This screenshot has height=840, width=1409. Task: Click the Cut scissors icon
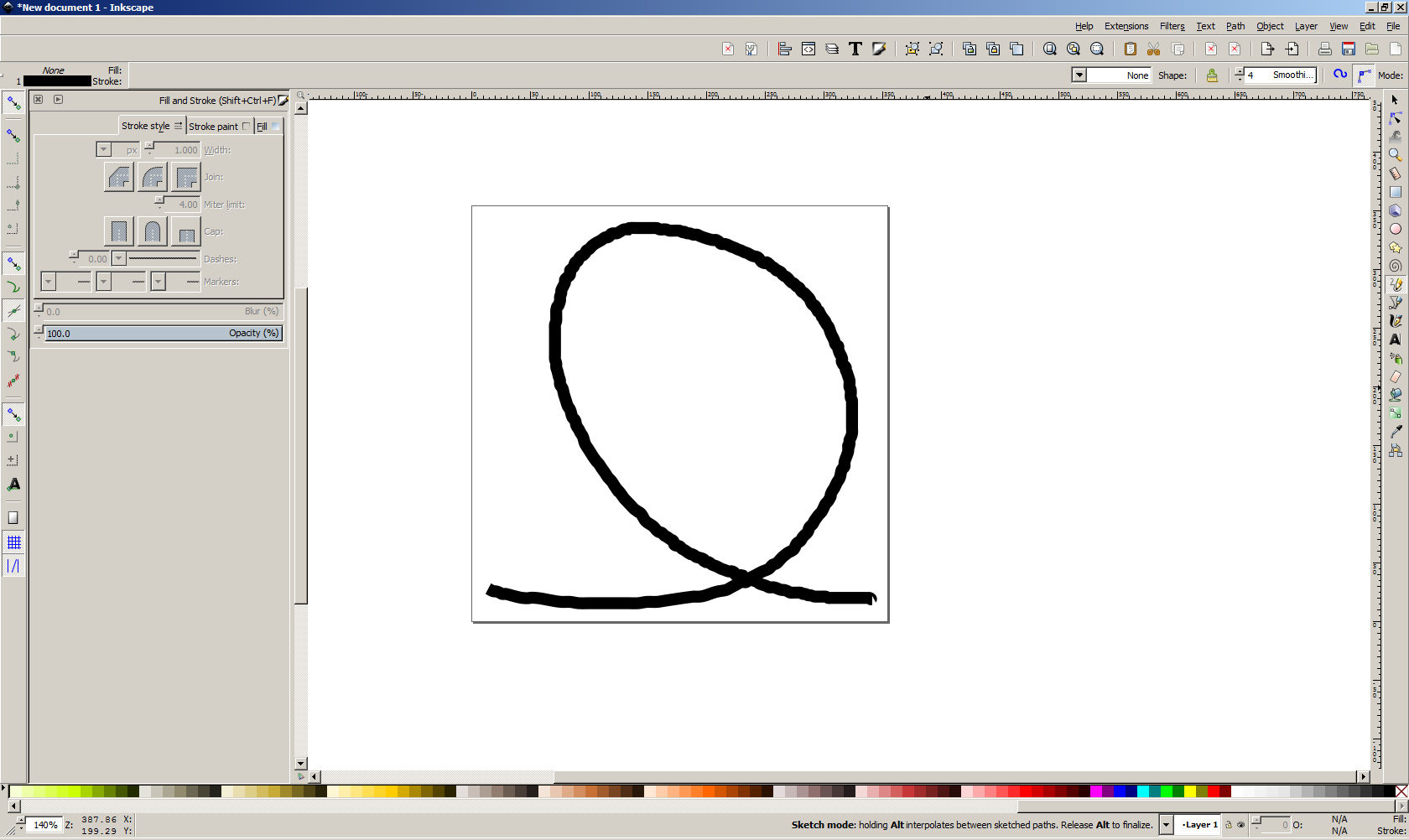tap(1154, 49)
